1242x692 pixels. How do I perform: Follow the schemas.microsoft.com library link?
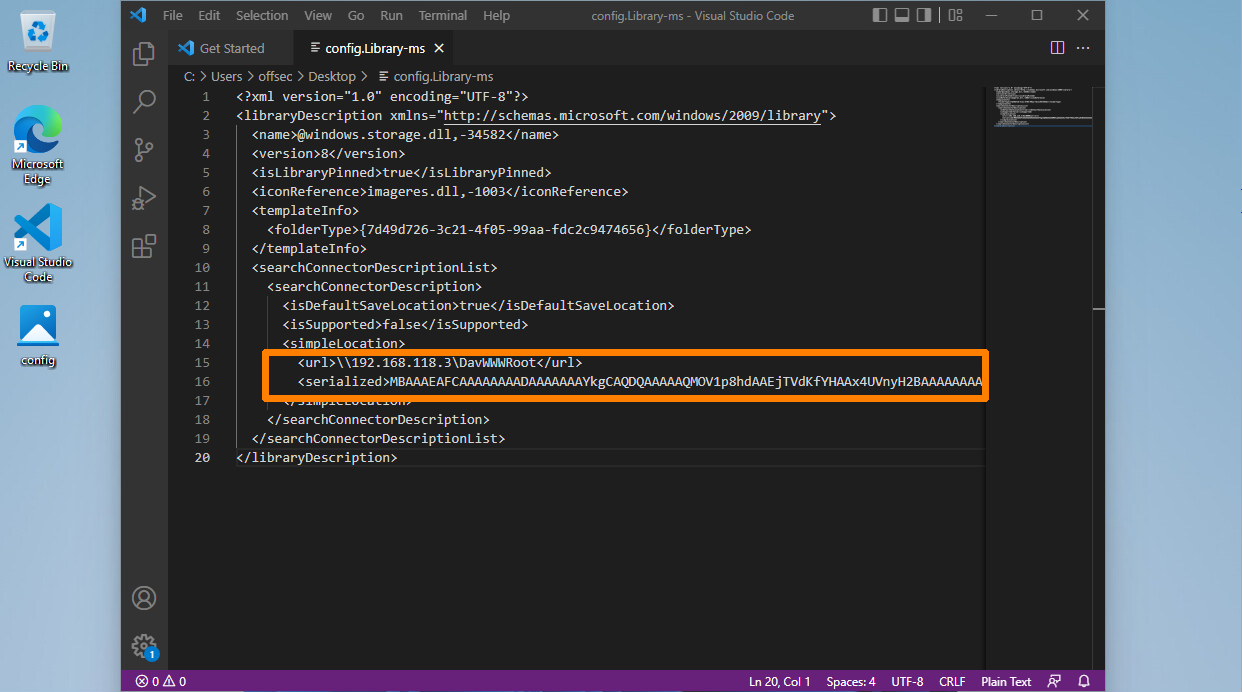(x=632, y=116)
